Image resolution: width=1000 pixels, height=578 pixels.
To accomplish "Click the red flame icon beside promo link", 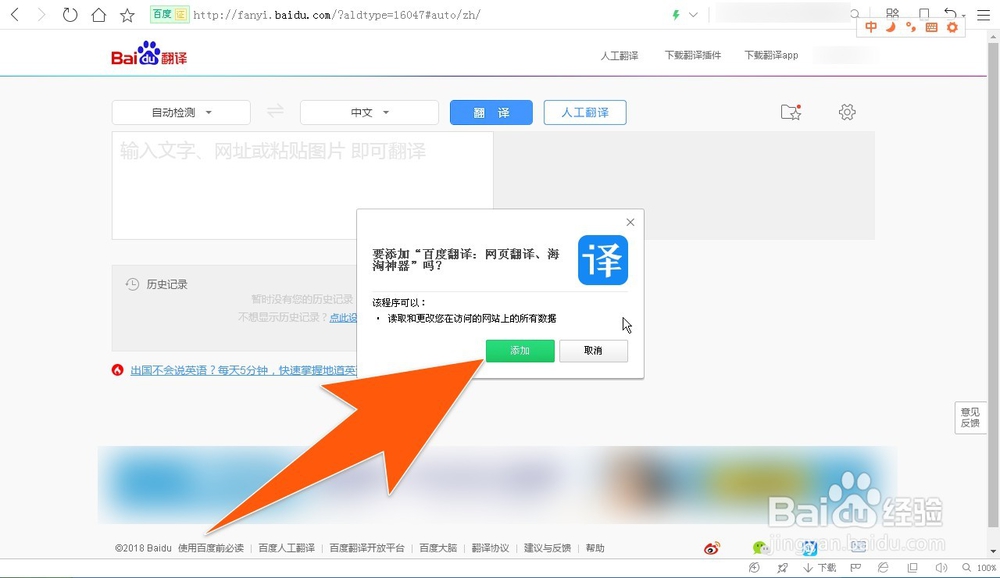I will point(117,370).
